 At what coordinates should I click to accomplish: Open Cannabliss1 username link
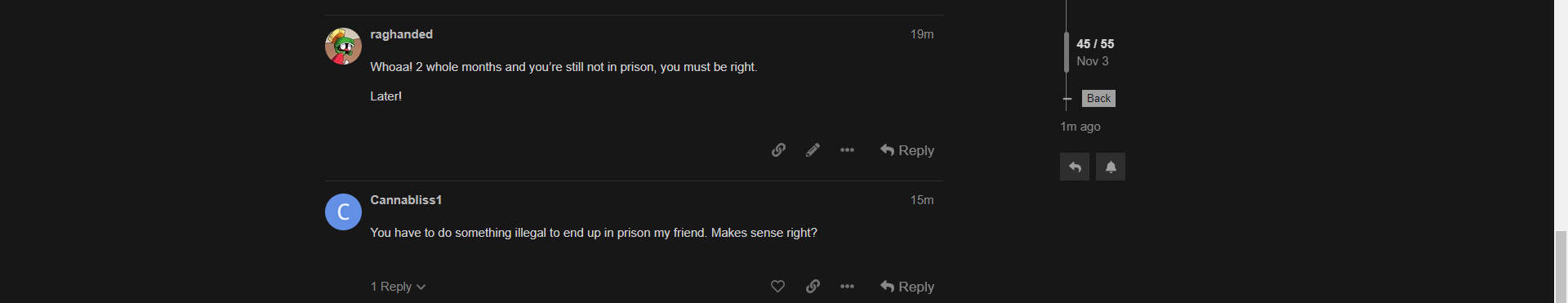coord(406,200)
